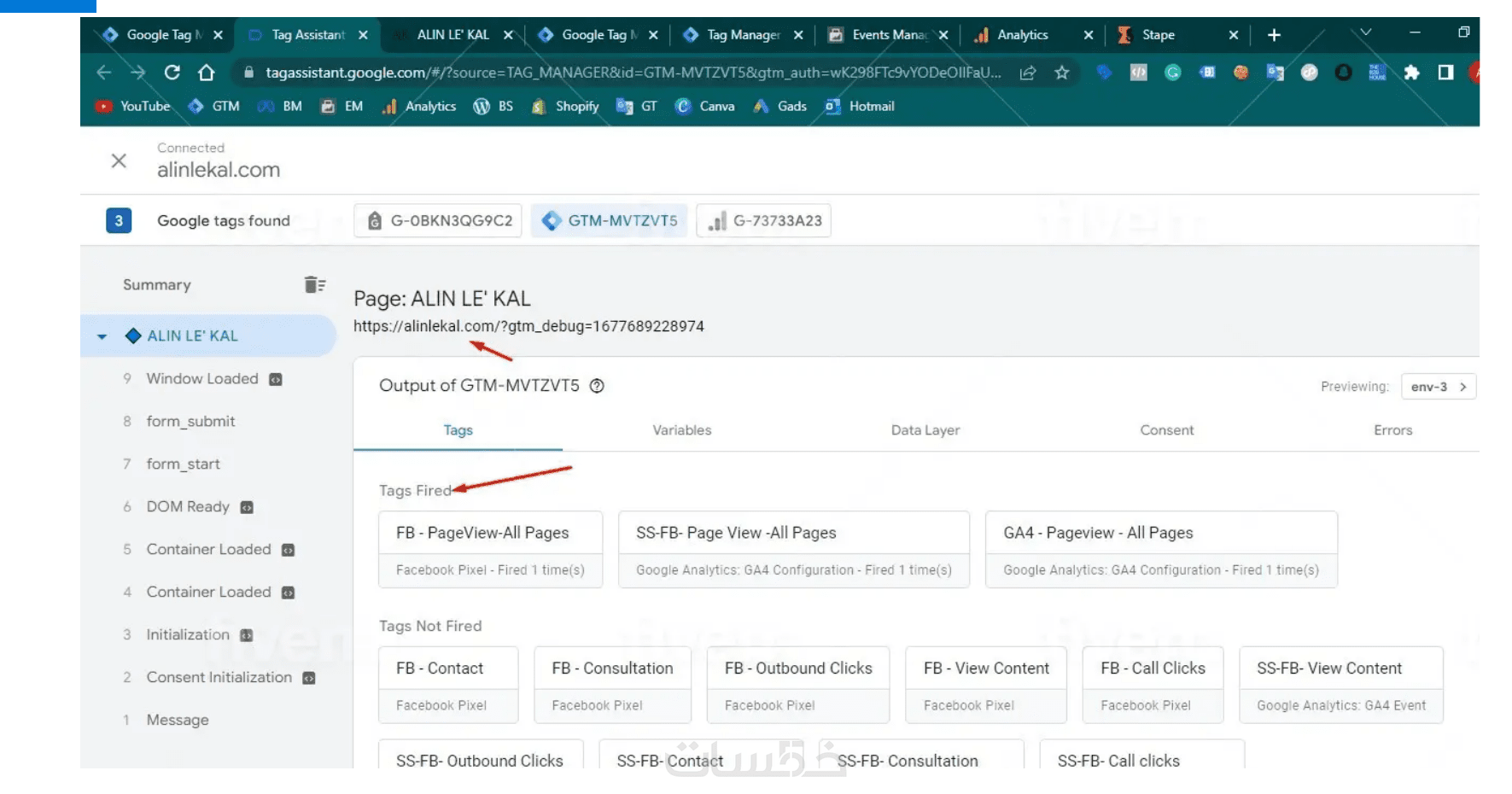
Task: Open the SS-FB- View Content tag card
Action: pyautogui.click(x=1341, y=686)
